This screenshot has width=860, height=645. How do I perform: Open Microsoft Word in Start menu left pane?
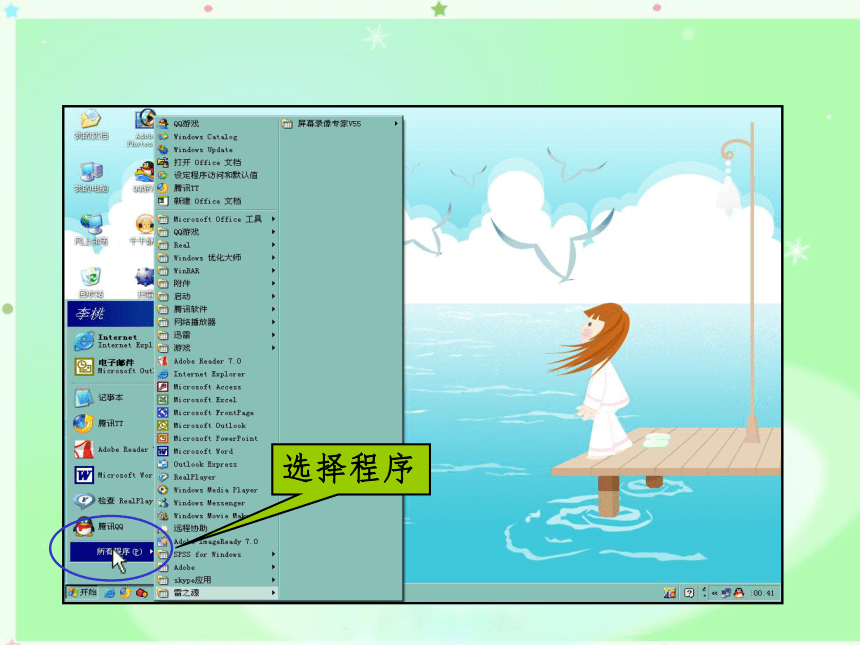click(x=112, y=475)
